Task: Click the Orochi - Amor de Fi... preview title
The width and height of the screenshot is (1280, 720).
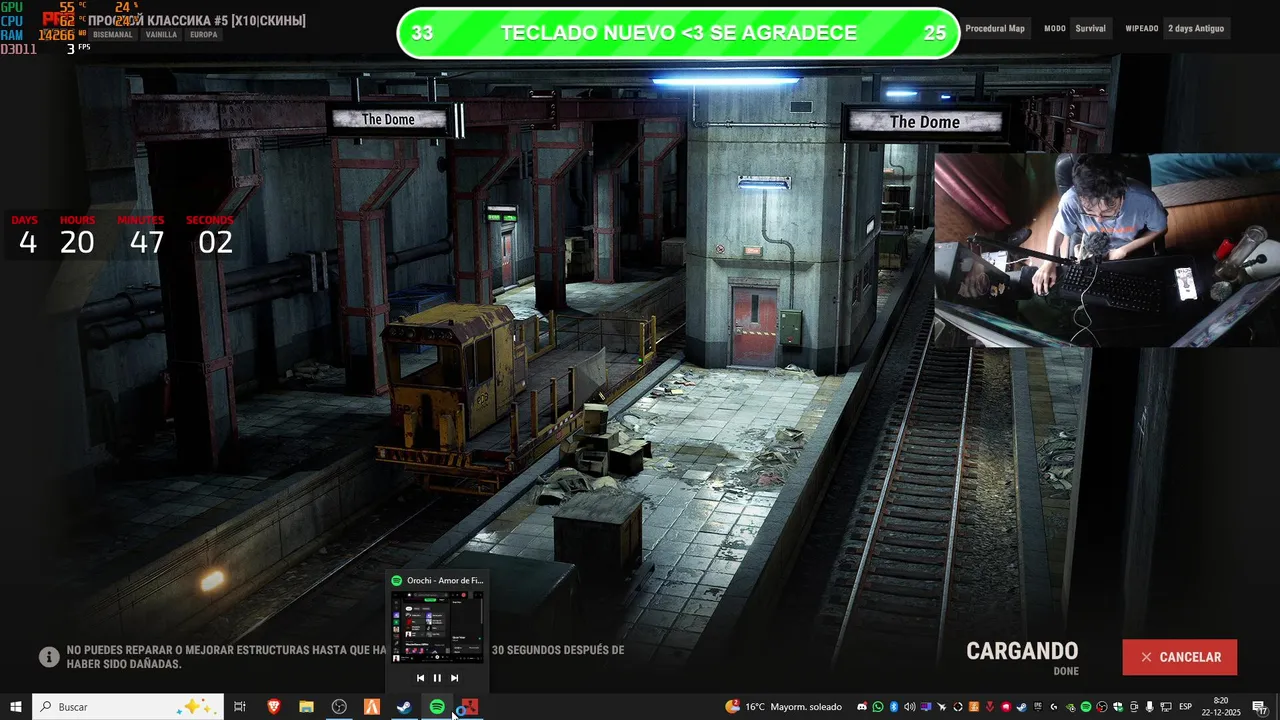Action: tap(444, 580)
